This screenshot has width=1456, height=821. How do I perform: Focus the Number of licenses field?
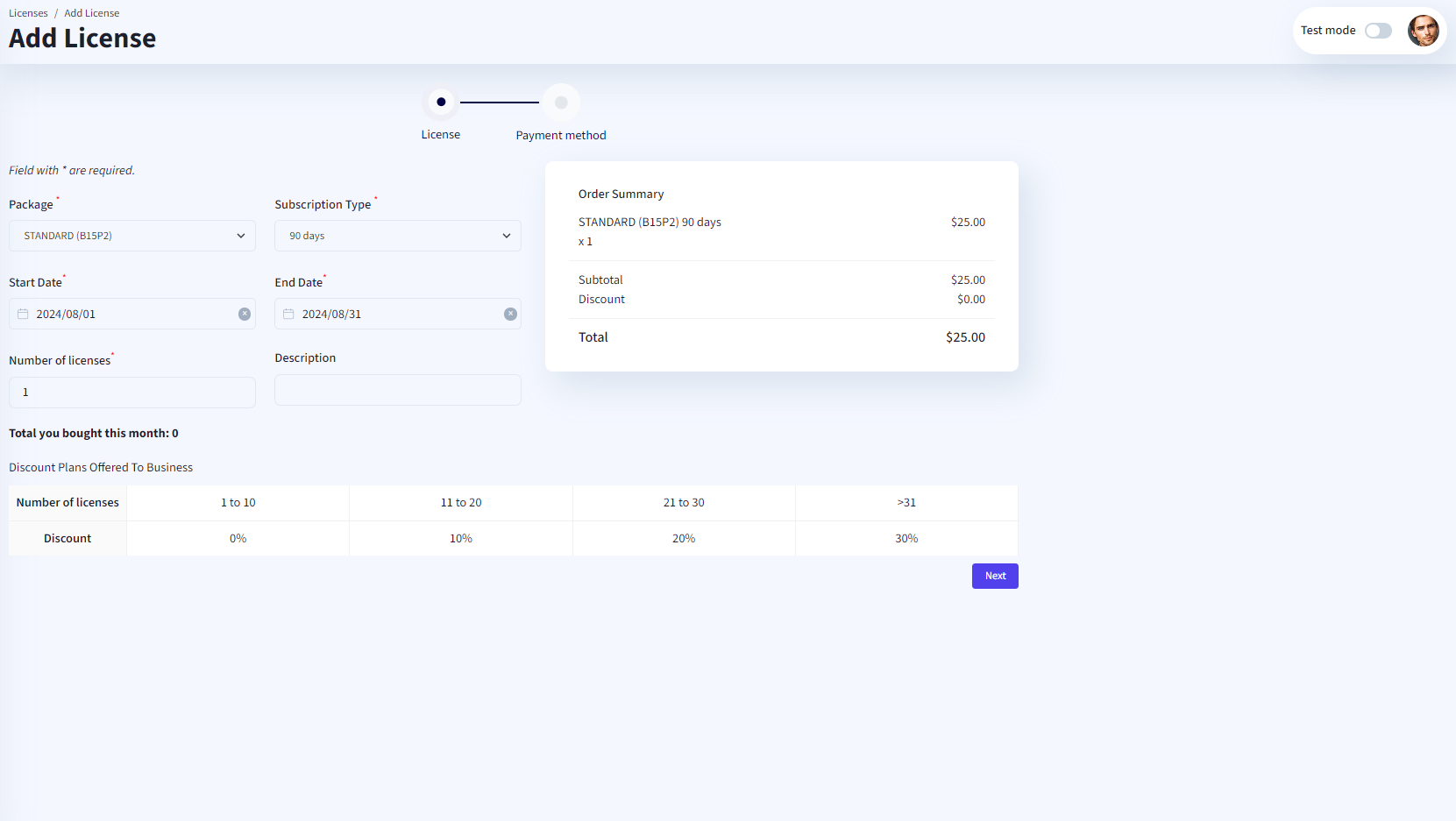coord(131,393)
